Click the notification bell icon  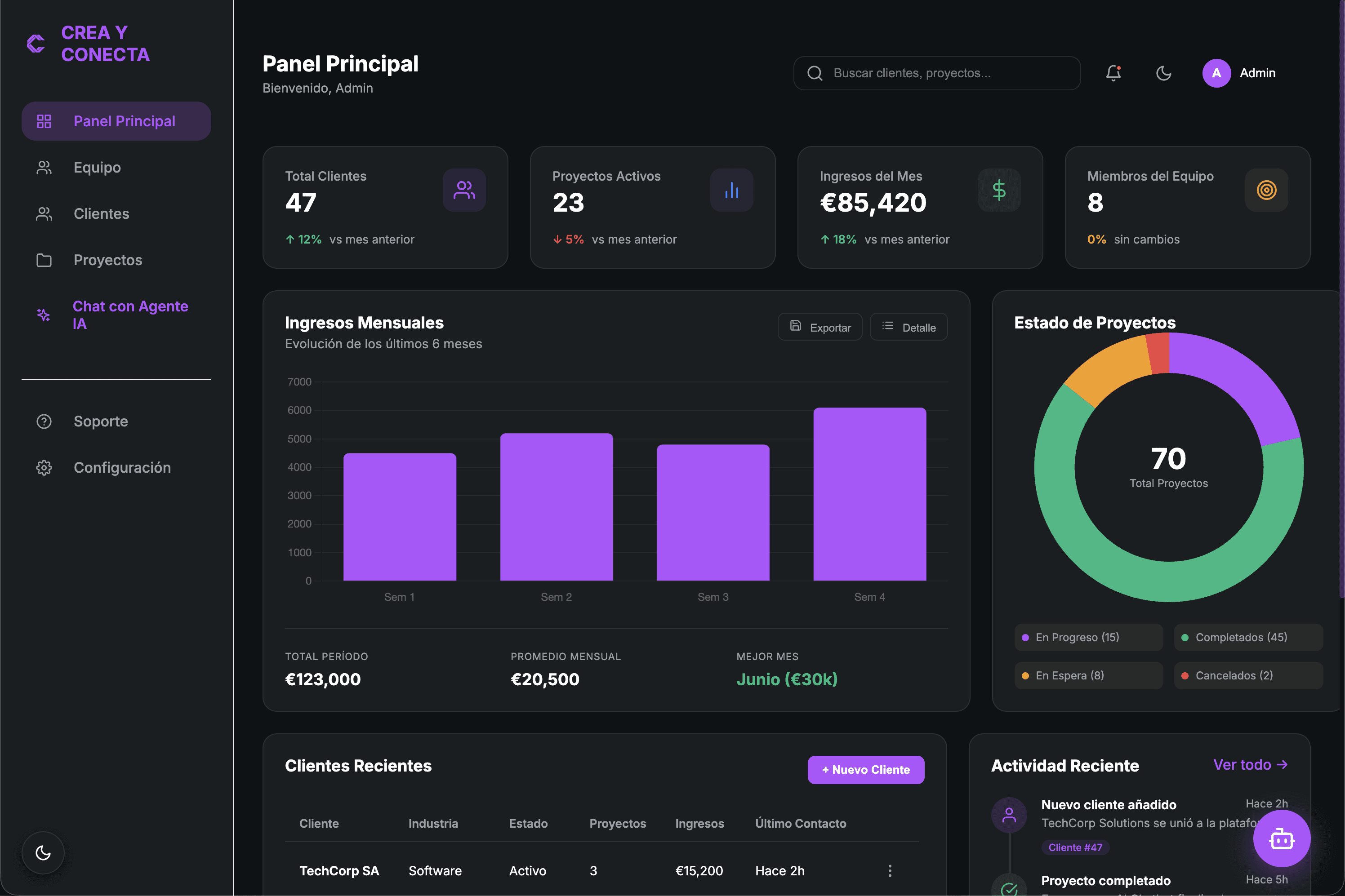[x=1113, y=73]
